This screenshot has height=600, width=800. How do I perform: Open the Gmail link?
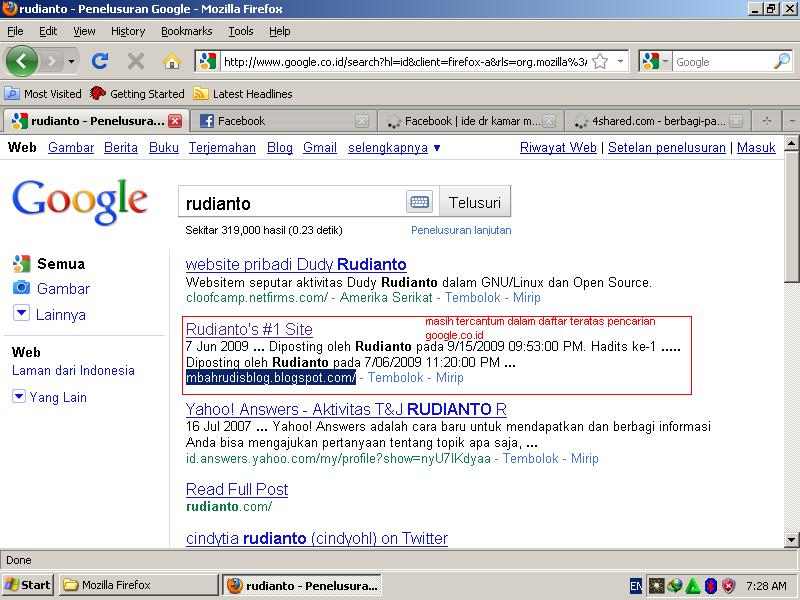click(x=320, y=147)
